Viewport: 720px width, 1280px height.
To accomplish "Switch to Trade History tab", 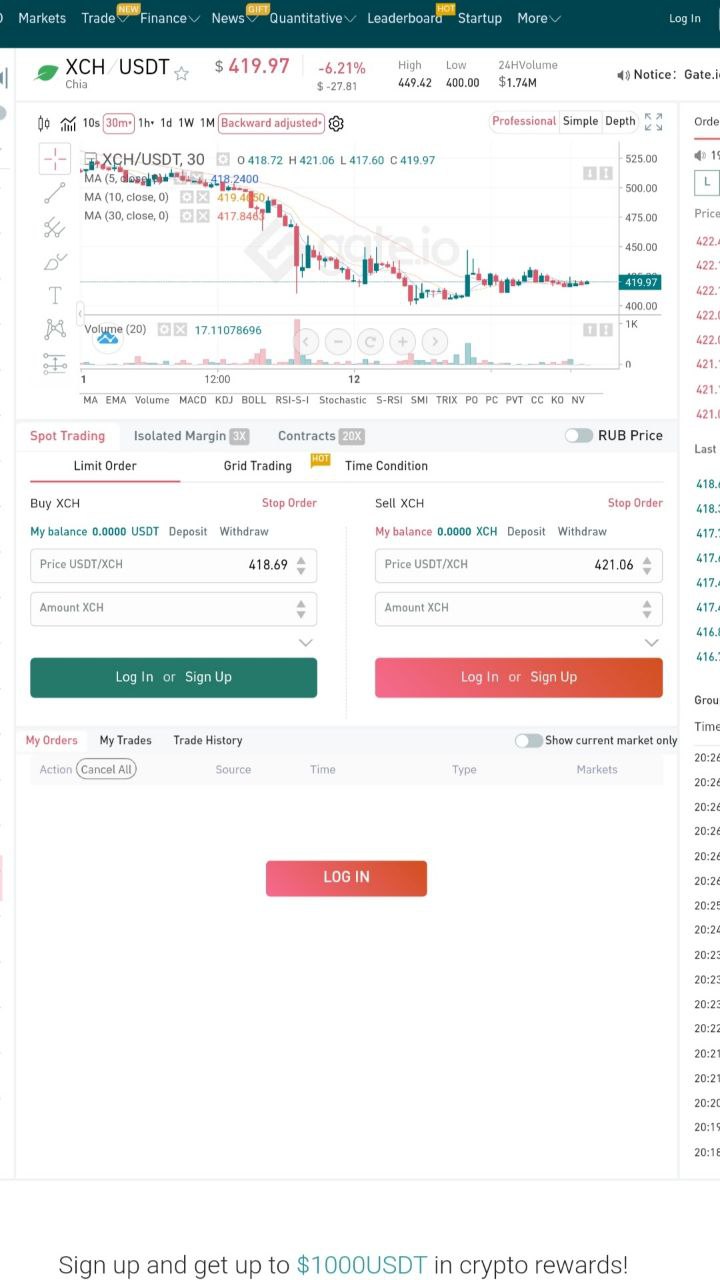I will point(208,741).
